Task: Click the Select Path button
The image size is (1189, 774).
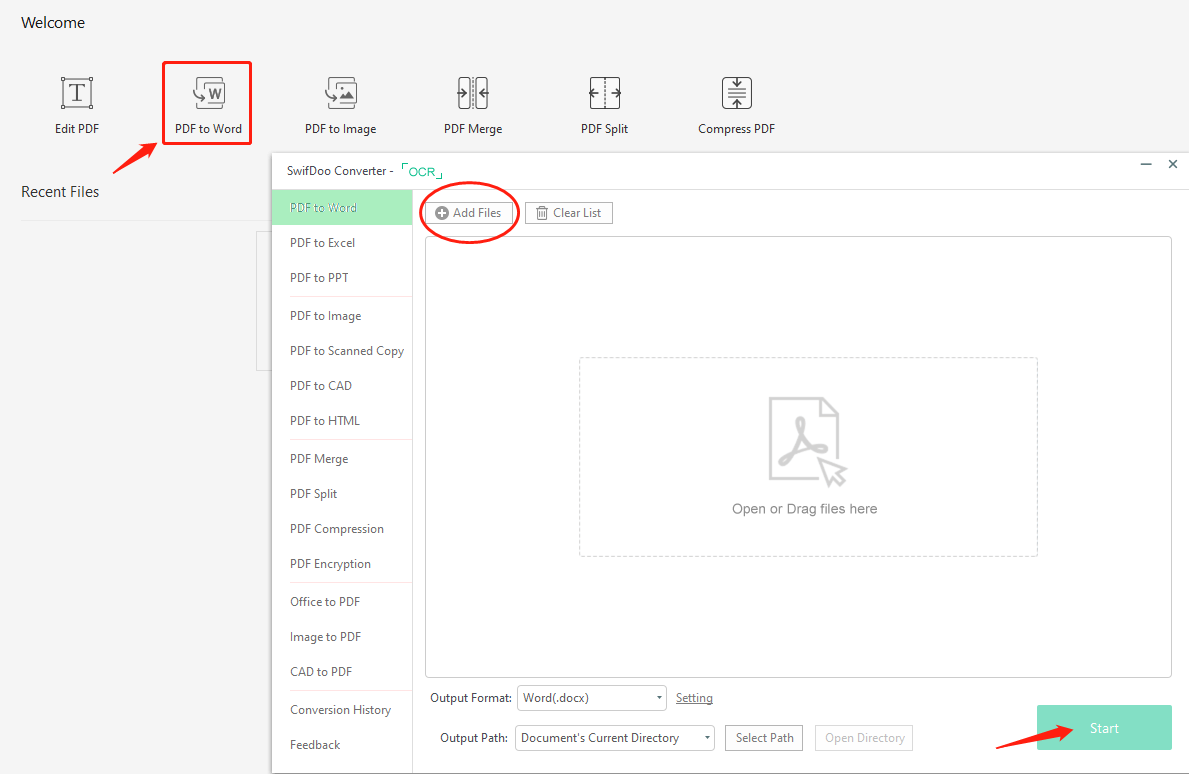Action: pyautogui.click(x=764, y=738)
